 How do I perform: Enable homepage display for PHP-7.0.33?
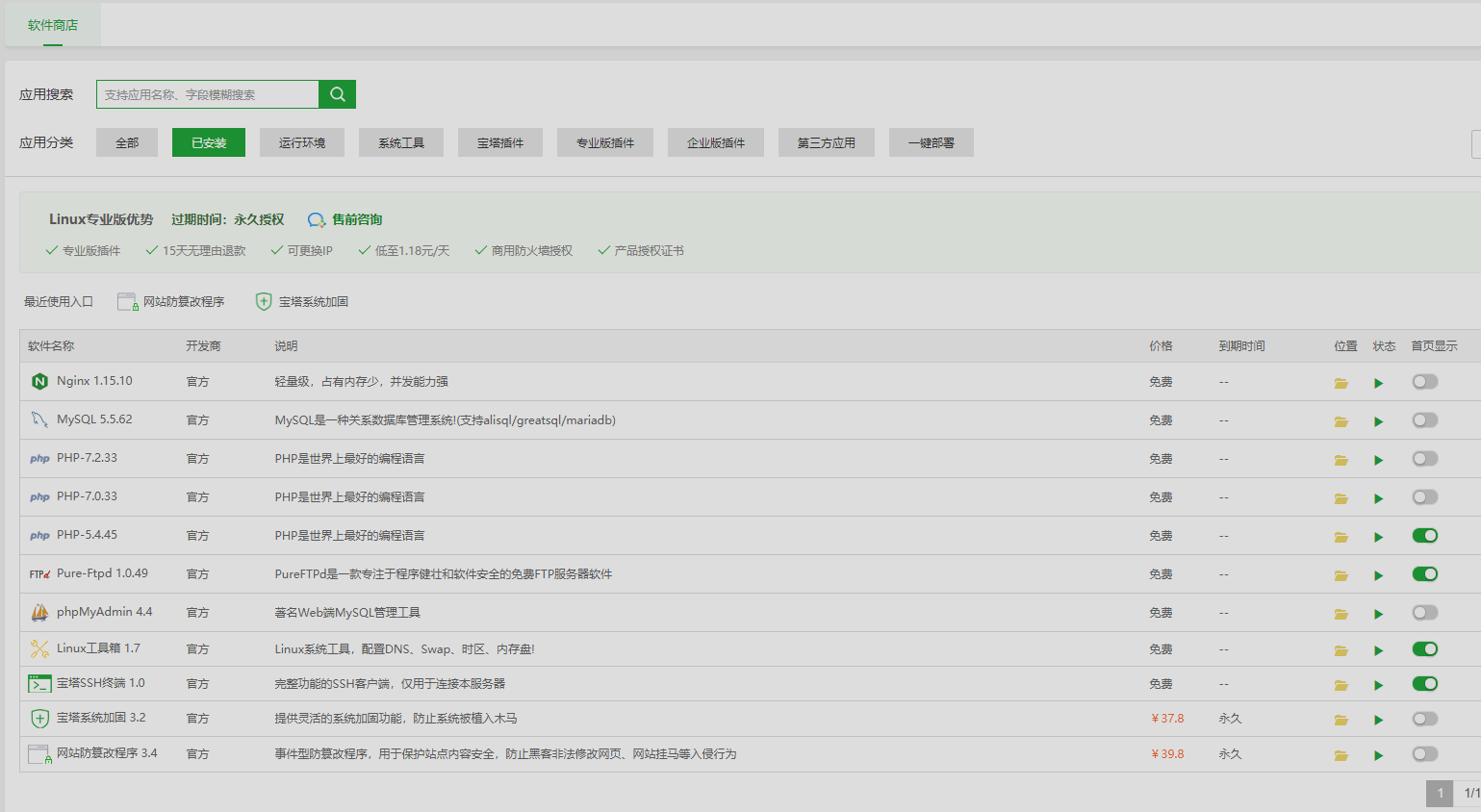(x=1425, y=497)
